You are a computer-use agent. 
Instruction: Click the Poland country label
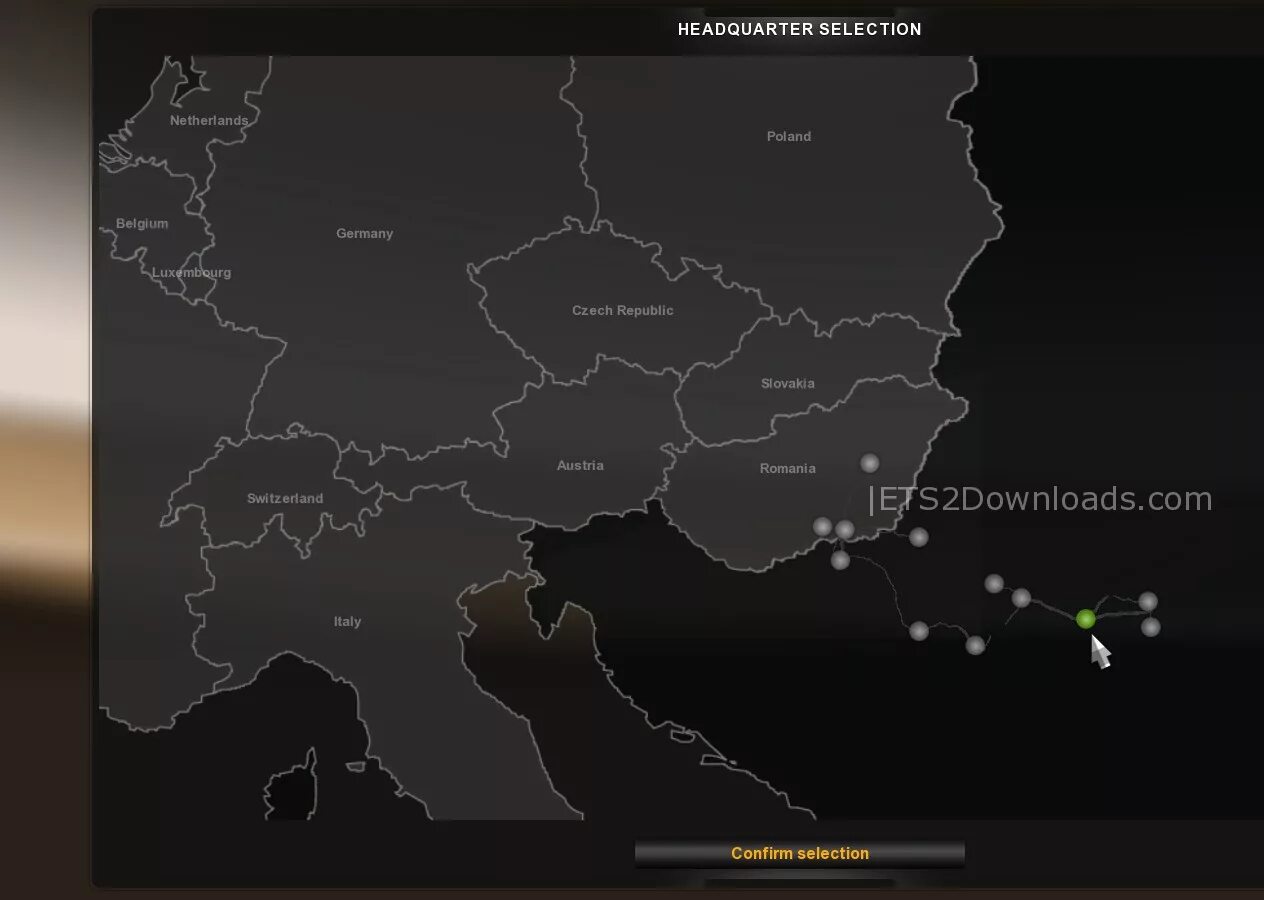tap(789, 137)
